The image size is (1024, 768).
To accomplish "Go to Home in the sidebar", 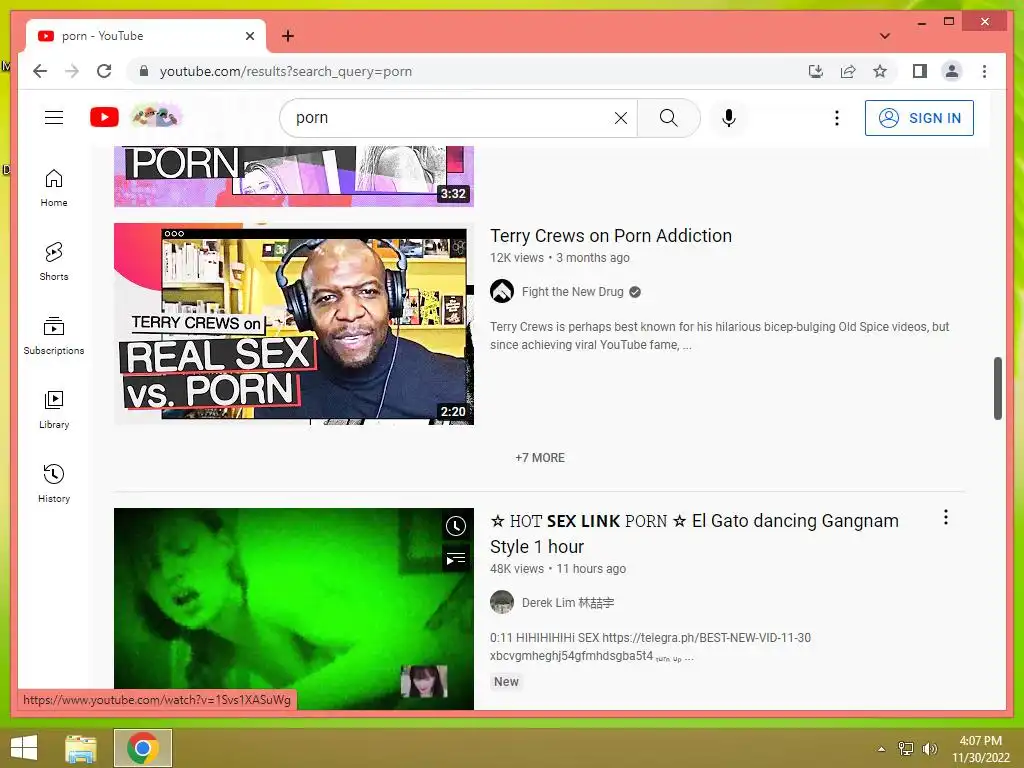I will coord(54,188).
